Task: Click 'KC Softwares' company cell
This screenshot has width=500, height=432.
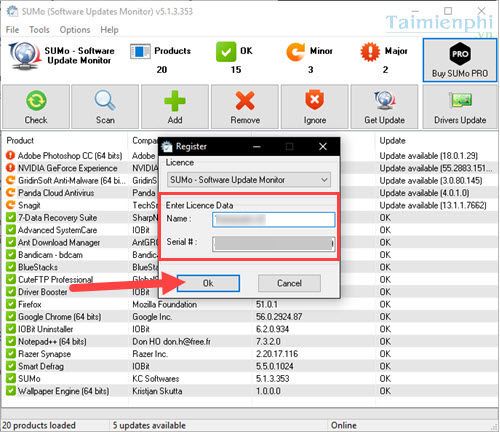Action: (156, 379)
